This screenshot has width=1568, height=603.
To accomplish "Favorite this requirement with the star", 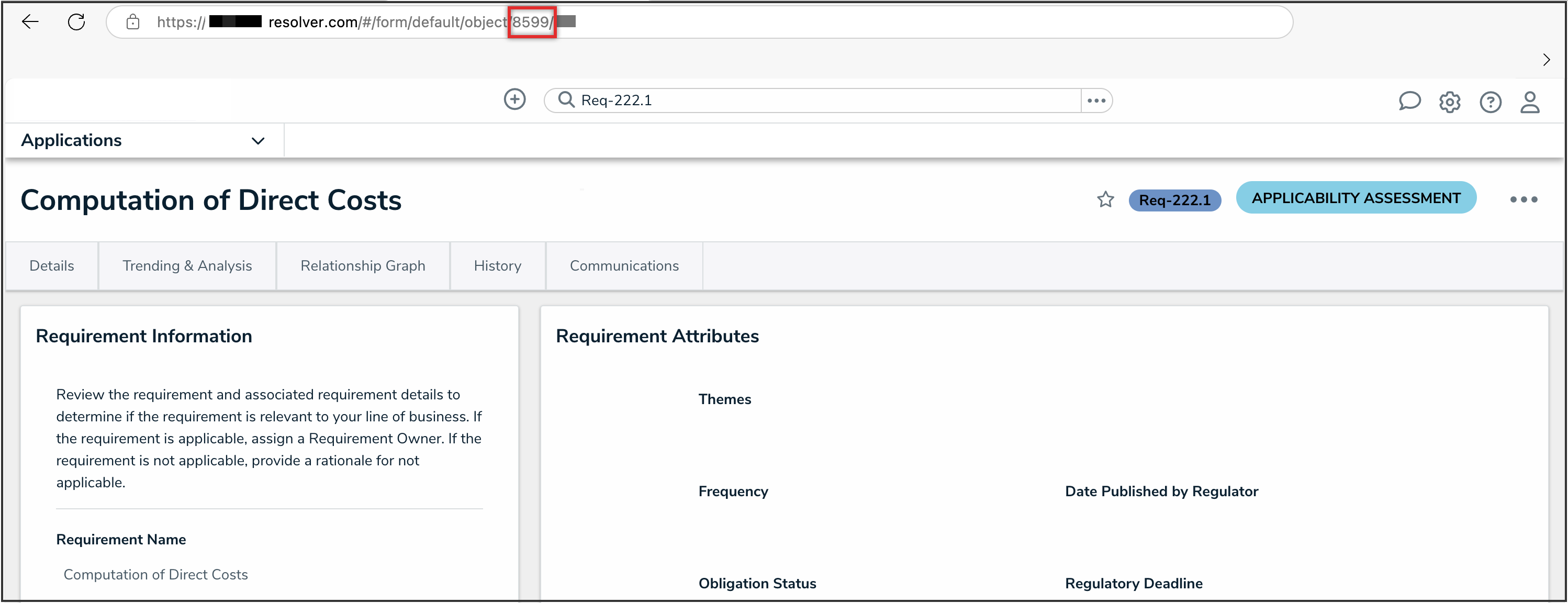I will (1105, 199).
